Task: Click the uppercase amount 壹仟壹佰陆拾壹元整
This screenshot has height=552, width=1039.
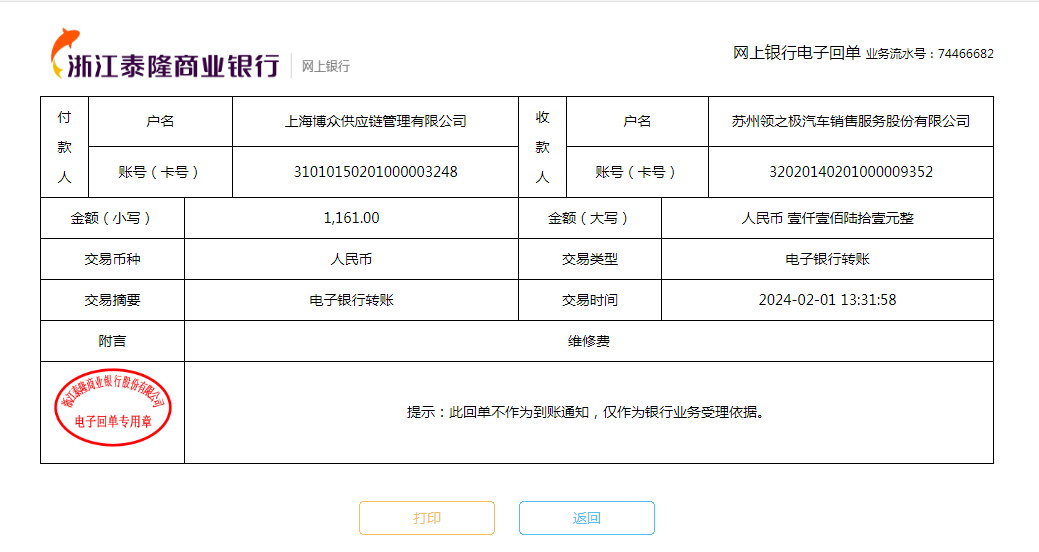Action: (827, 218)
